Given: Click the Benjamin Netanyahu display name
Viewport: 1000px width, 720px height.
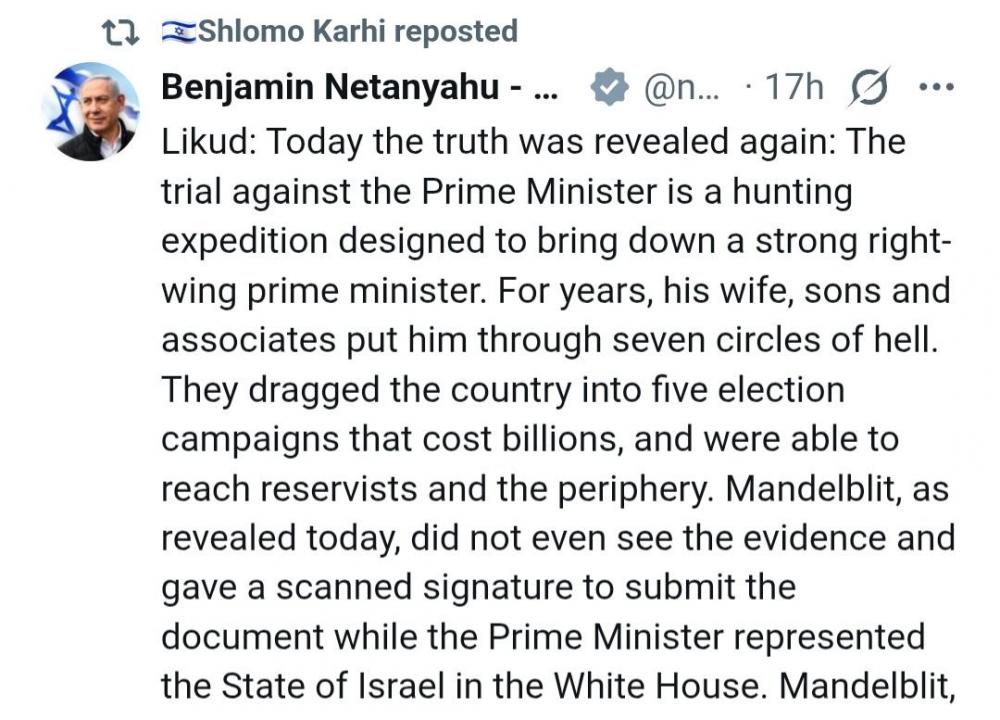Looking at the screenshot, I should 330,87.
